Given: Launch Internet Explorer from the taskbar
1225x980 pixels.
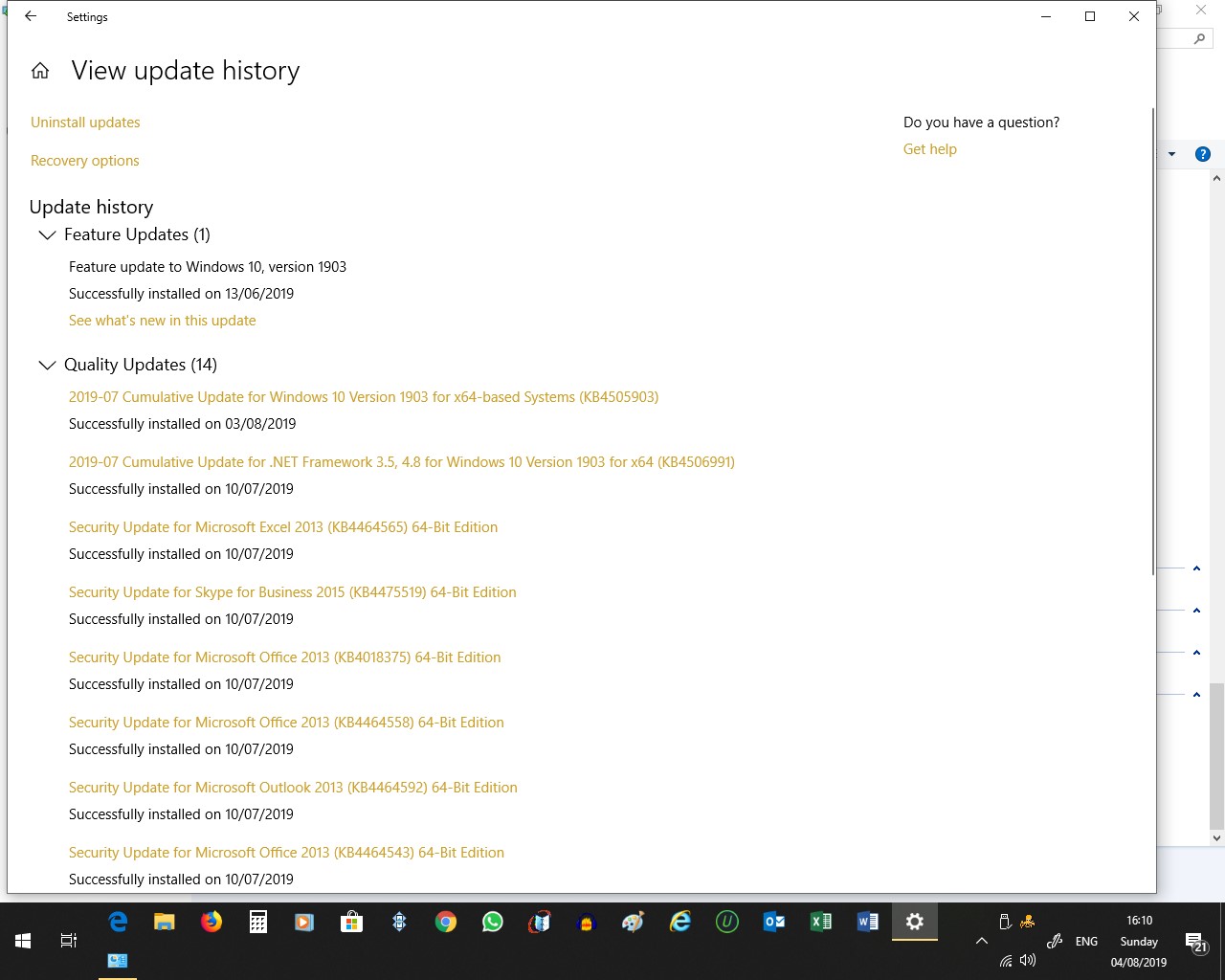Looking at the screenshot, I should pos(680,922).
